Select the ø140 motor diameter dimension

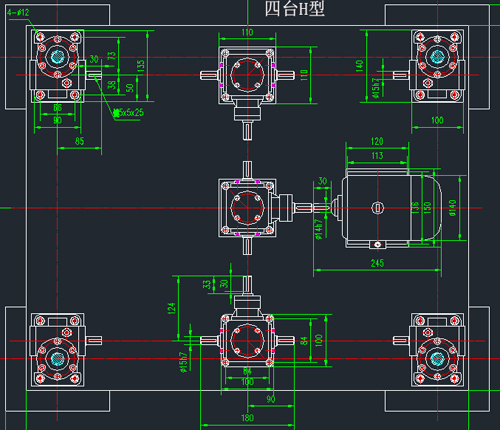(453, 208)
